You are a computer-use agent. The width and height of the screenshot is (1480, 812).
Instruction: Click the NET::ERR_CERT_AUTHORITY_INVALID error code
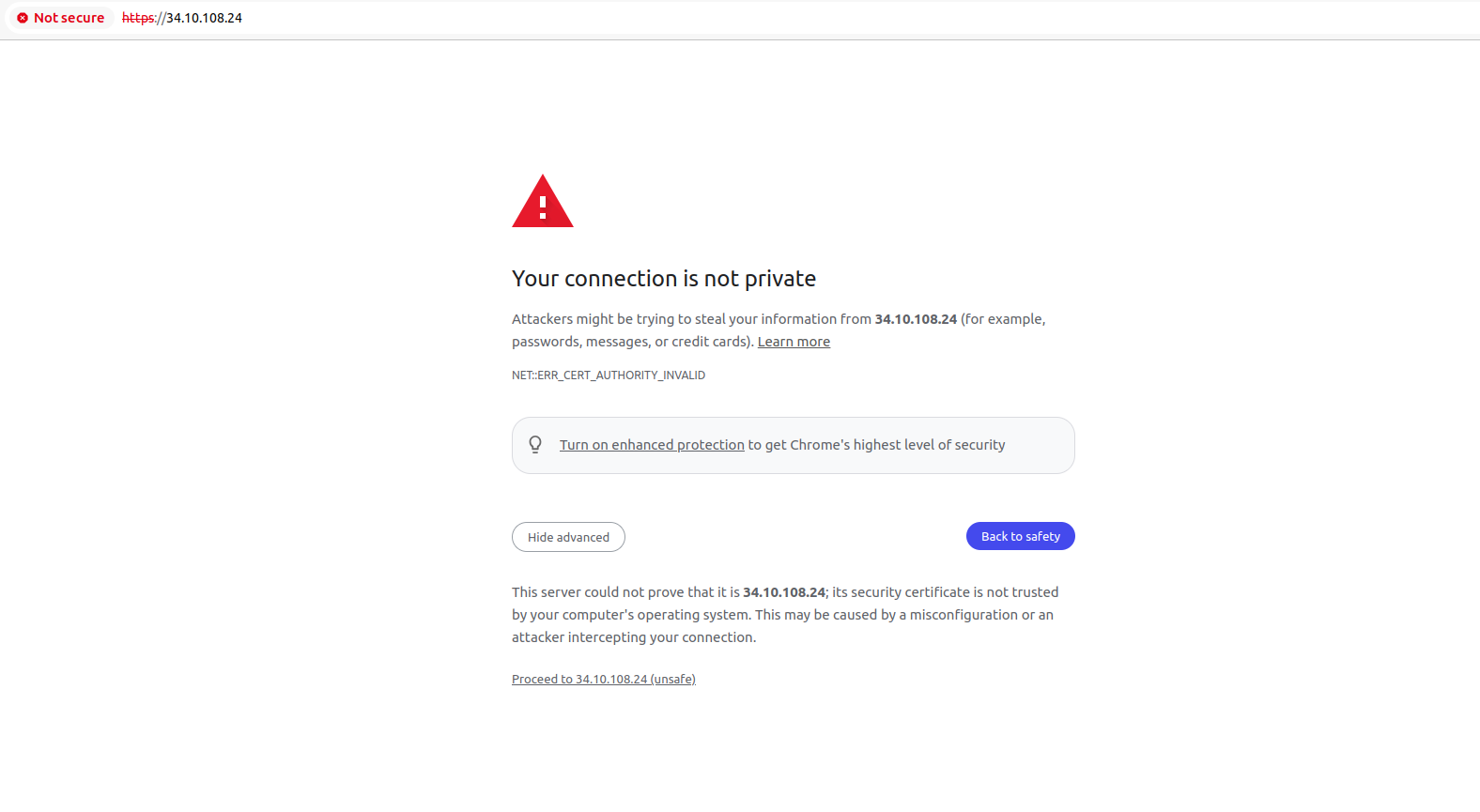coord(609,375)
